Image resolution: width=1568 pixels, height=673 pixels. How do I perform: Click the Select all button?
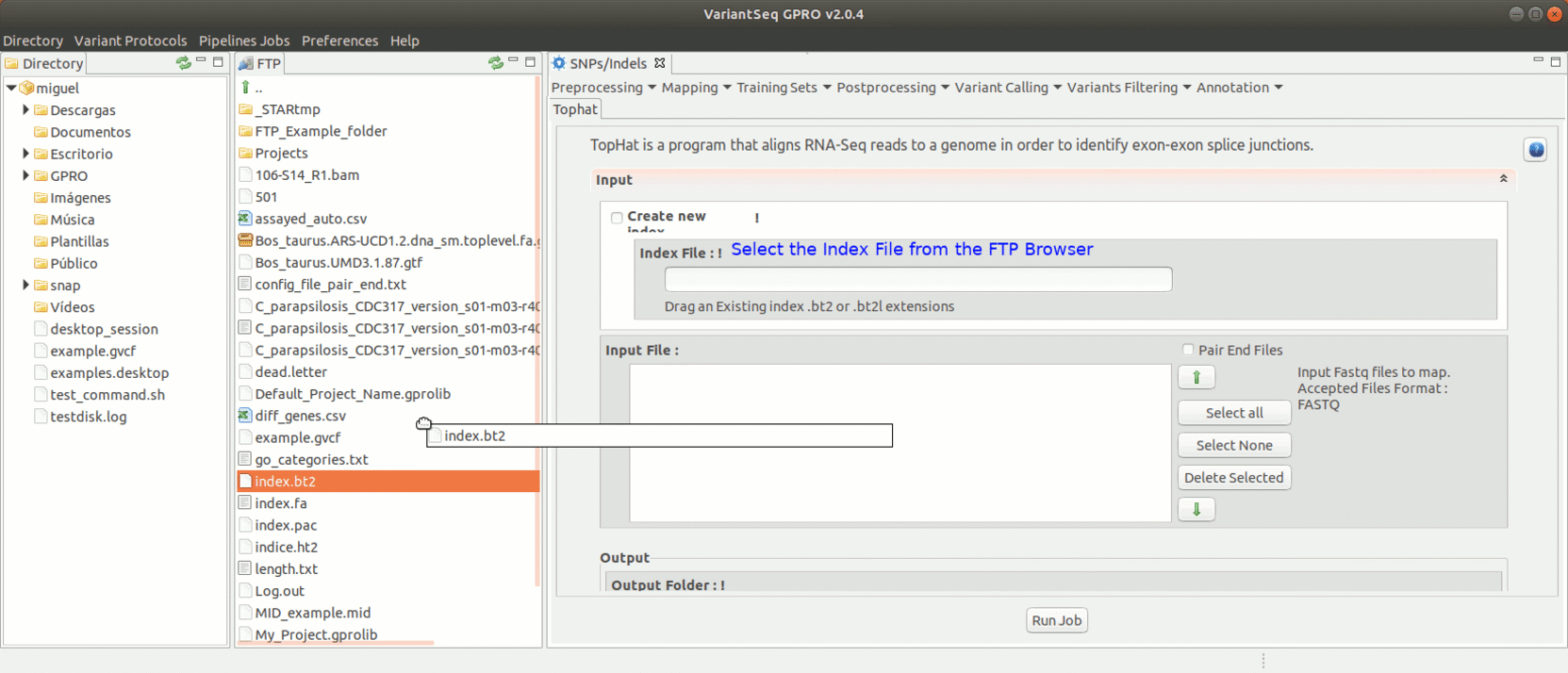click(1233, 413)
